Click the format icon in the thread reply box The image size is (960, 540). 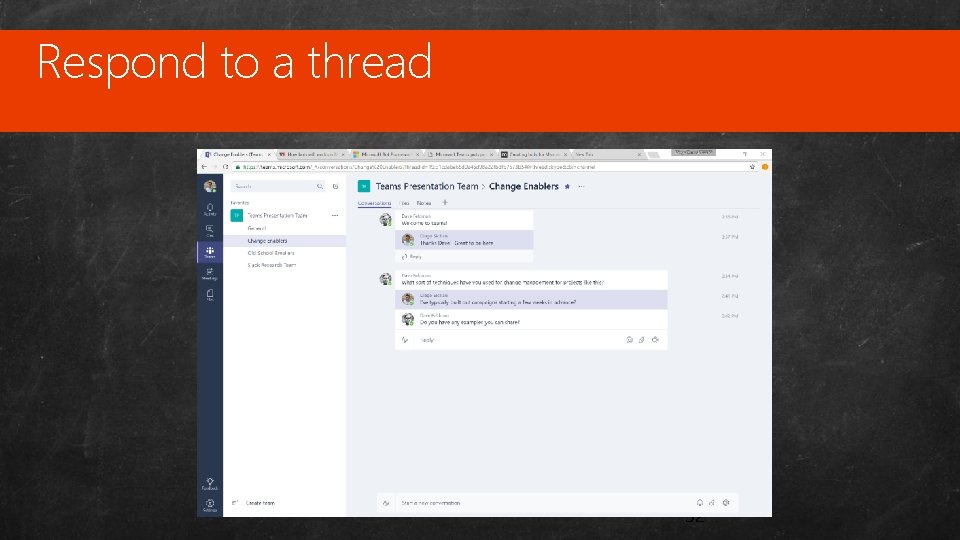click(x=405, y=340)
